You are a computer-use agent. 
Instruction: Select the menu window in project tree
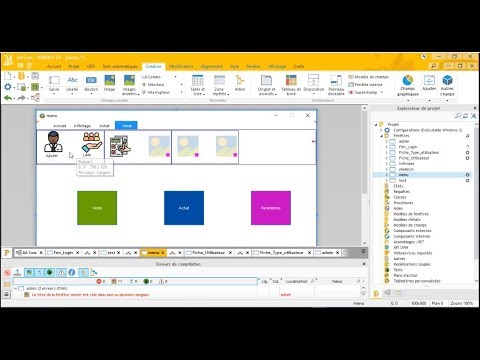[403, 175]
